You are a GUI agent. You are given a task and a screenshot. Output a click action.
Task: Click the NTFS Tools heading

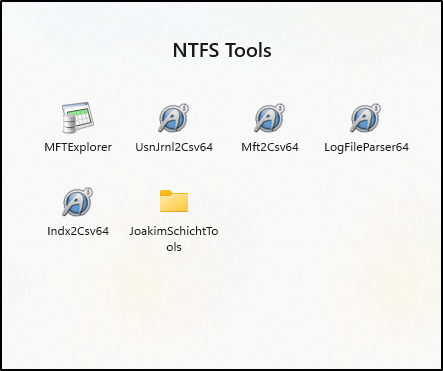[222, 50]
